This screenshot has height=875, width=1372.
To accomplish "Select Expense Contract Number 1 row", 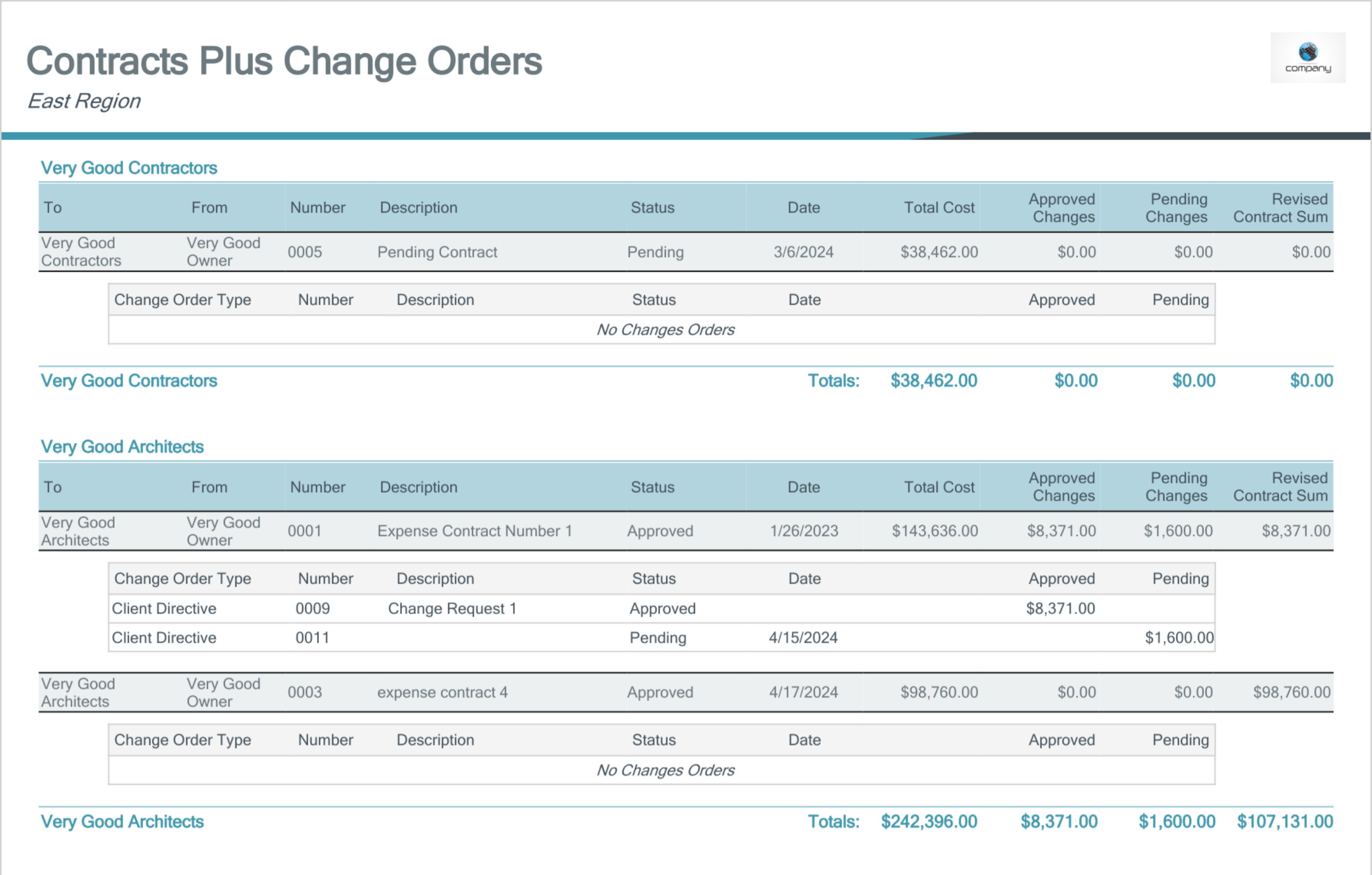I will [474, 531].
